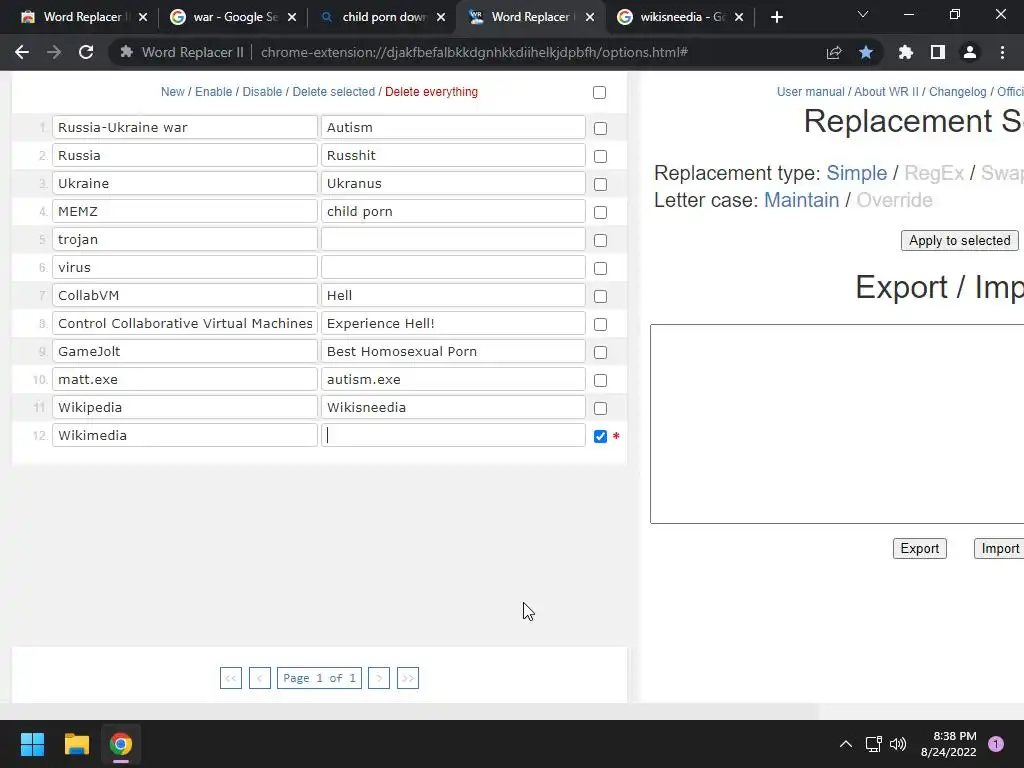Open the 'User manual' link
Screen dimensions: 1024x768
810,92
